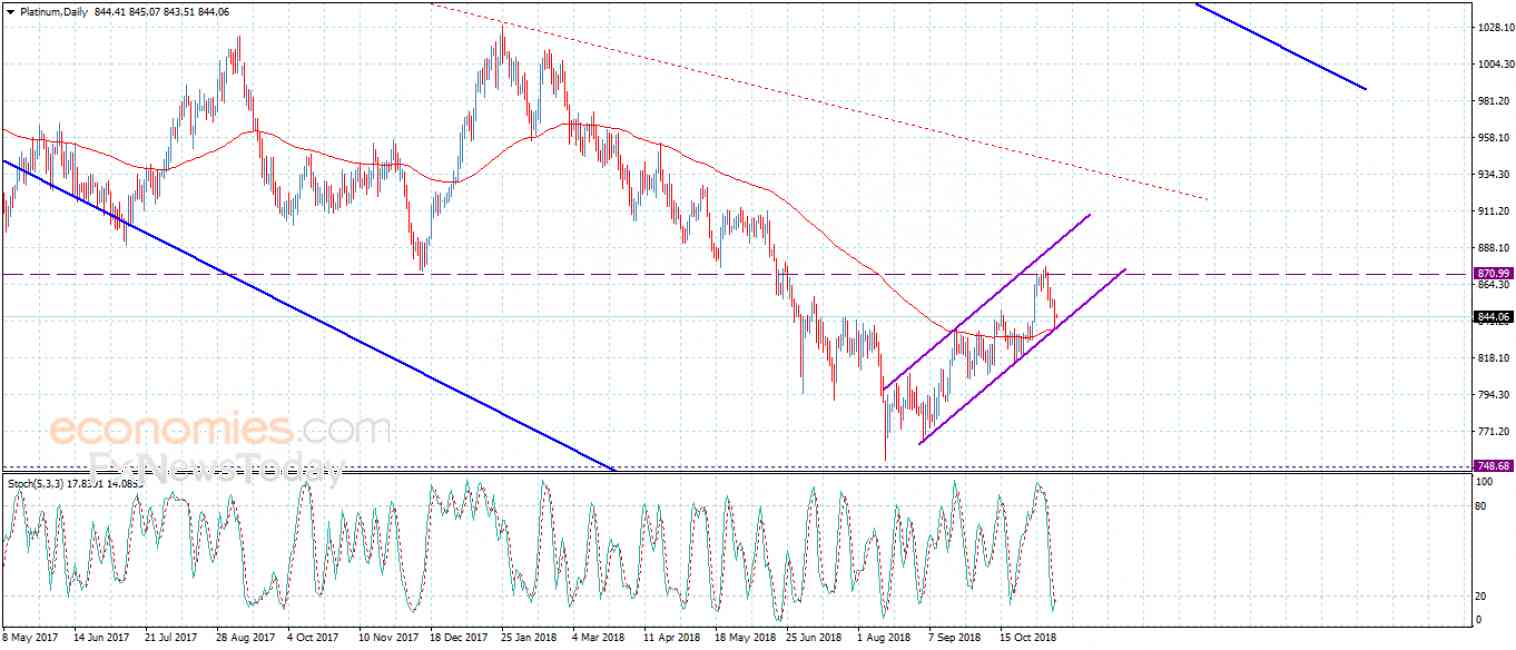This screenshot has width=1516, height=650.
Task: Click the economies.com watermark logo
Action: click(x=220, y=430)
